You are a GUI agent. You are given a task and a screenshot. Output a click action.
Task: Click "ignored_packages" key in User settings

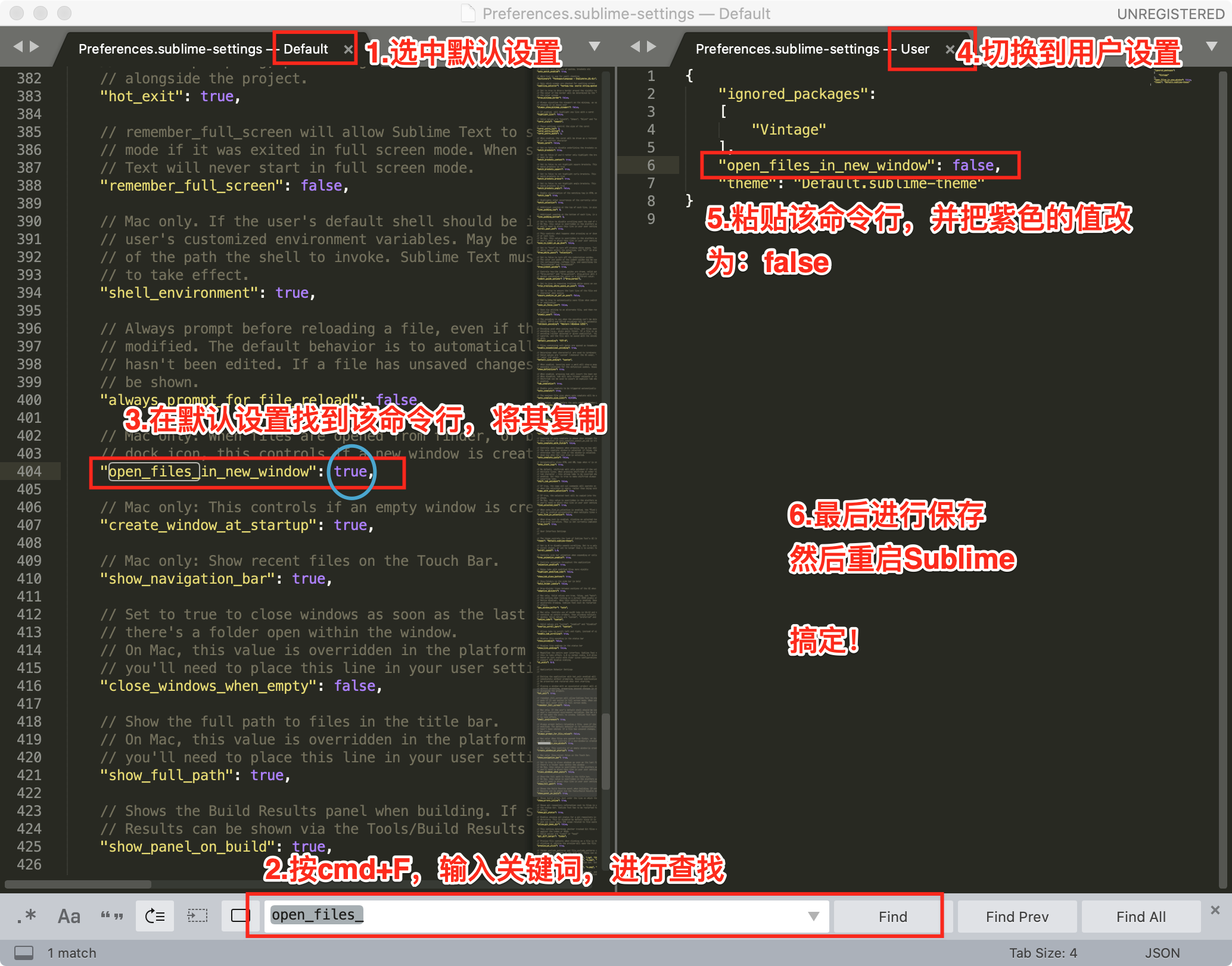[x=793, y=94]
